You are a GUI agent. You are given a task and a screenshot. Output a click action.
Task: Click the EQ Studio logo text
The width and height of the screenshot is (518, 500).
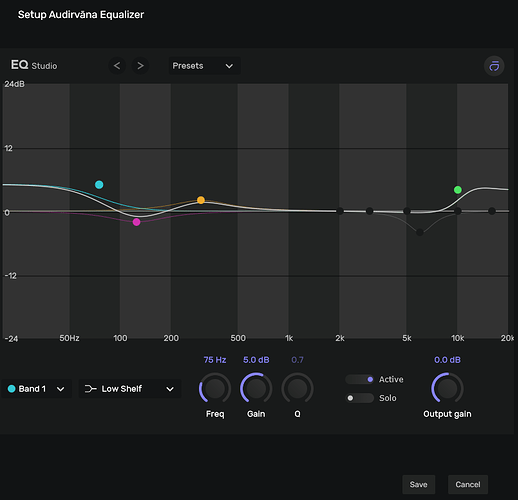click(34, 65)
